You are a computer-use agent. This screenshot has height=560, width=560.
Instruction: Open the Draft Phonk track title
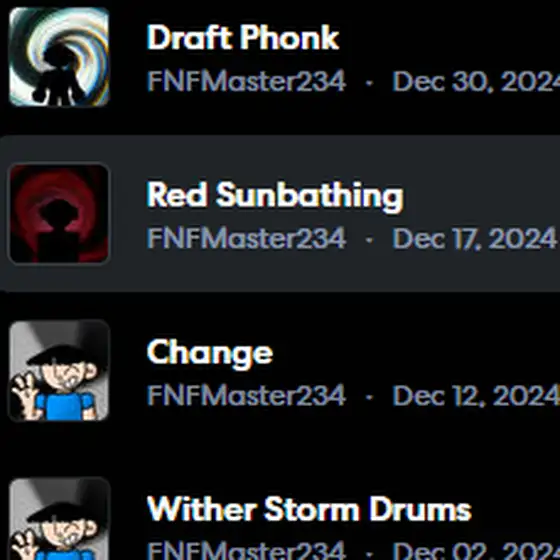pyautogui.click(x=243, y=38)
